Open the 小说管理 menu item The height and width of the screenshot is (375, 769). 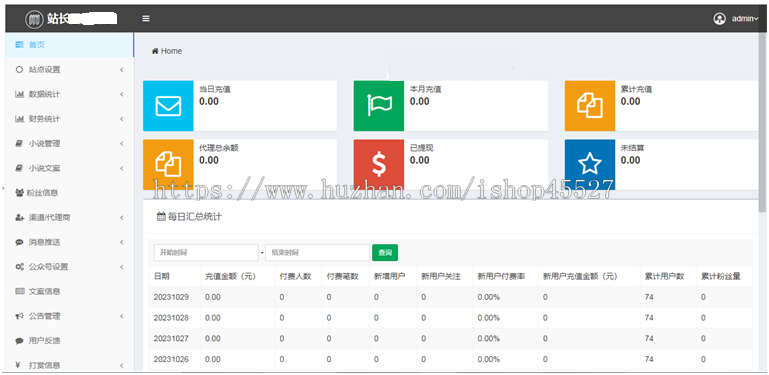tap(69, 144)
